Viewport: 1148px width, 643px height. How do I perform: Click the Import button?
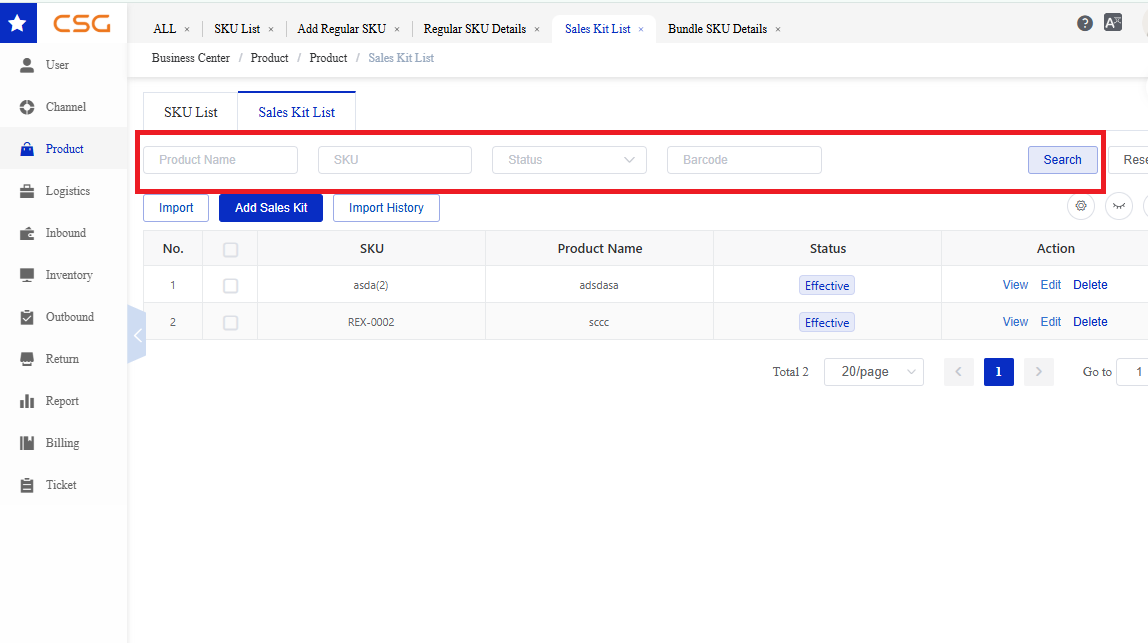(176, 208)
